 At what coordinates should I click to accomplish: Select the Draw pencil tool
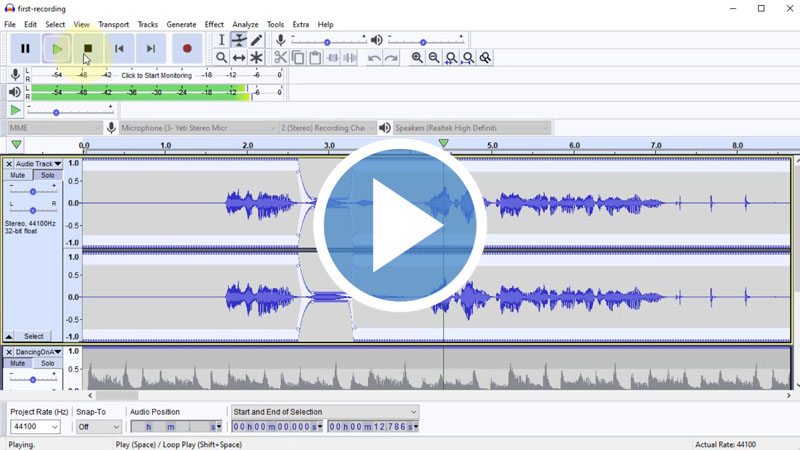[257, 40]
